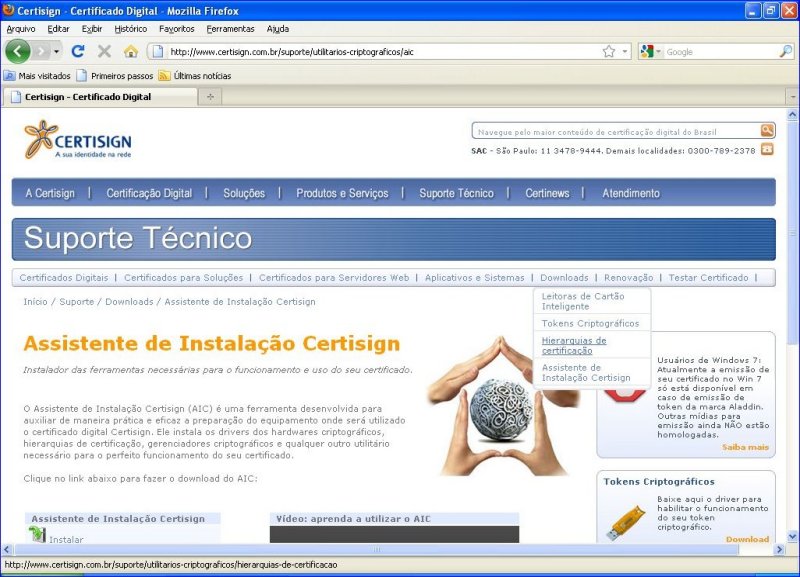
Task: Open the Arquivo menu
Action: [x=21, y=29]
